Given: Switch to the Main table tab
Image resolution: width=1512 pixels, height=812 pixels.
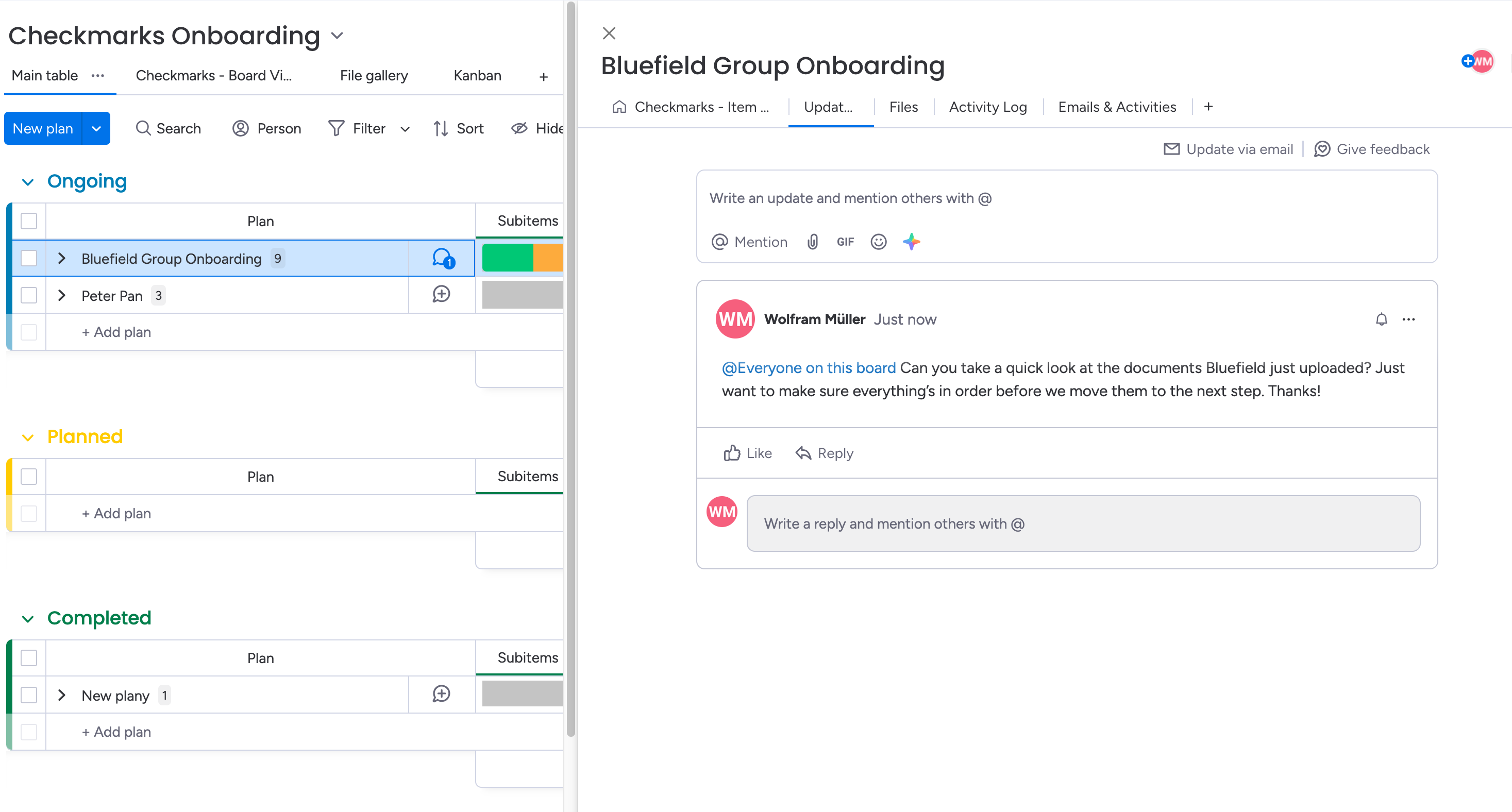Looking at the screenshot, I should click(45, 76).
